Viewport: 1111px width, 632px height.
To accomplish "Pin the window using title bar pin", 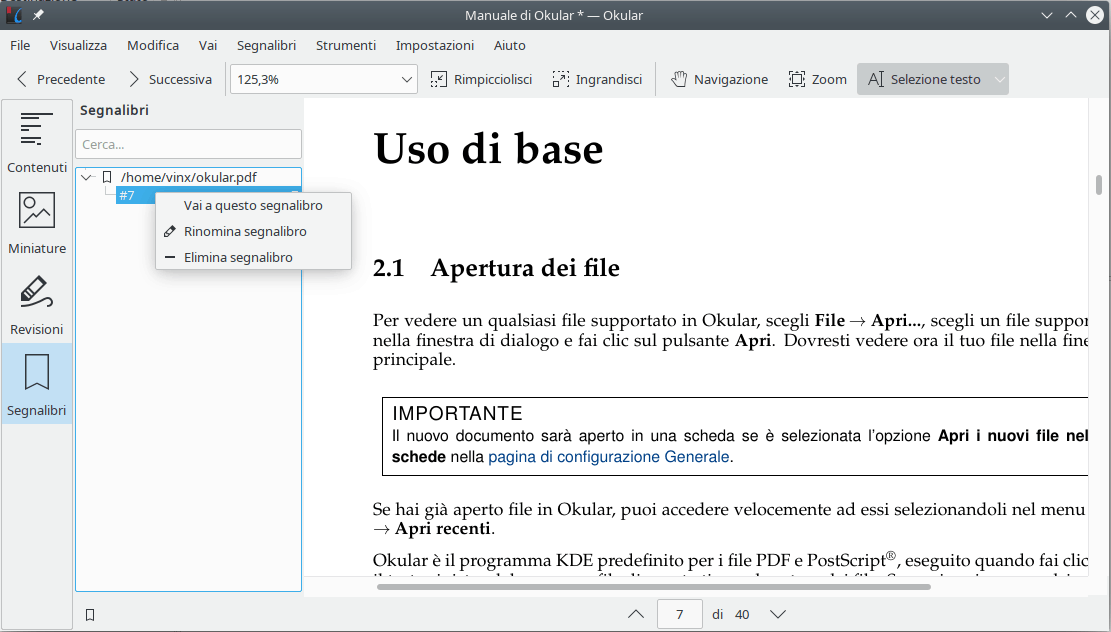I will pyautogui.click(x=38, y=15).
